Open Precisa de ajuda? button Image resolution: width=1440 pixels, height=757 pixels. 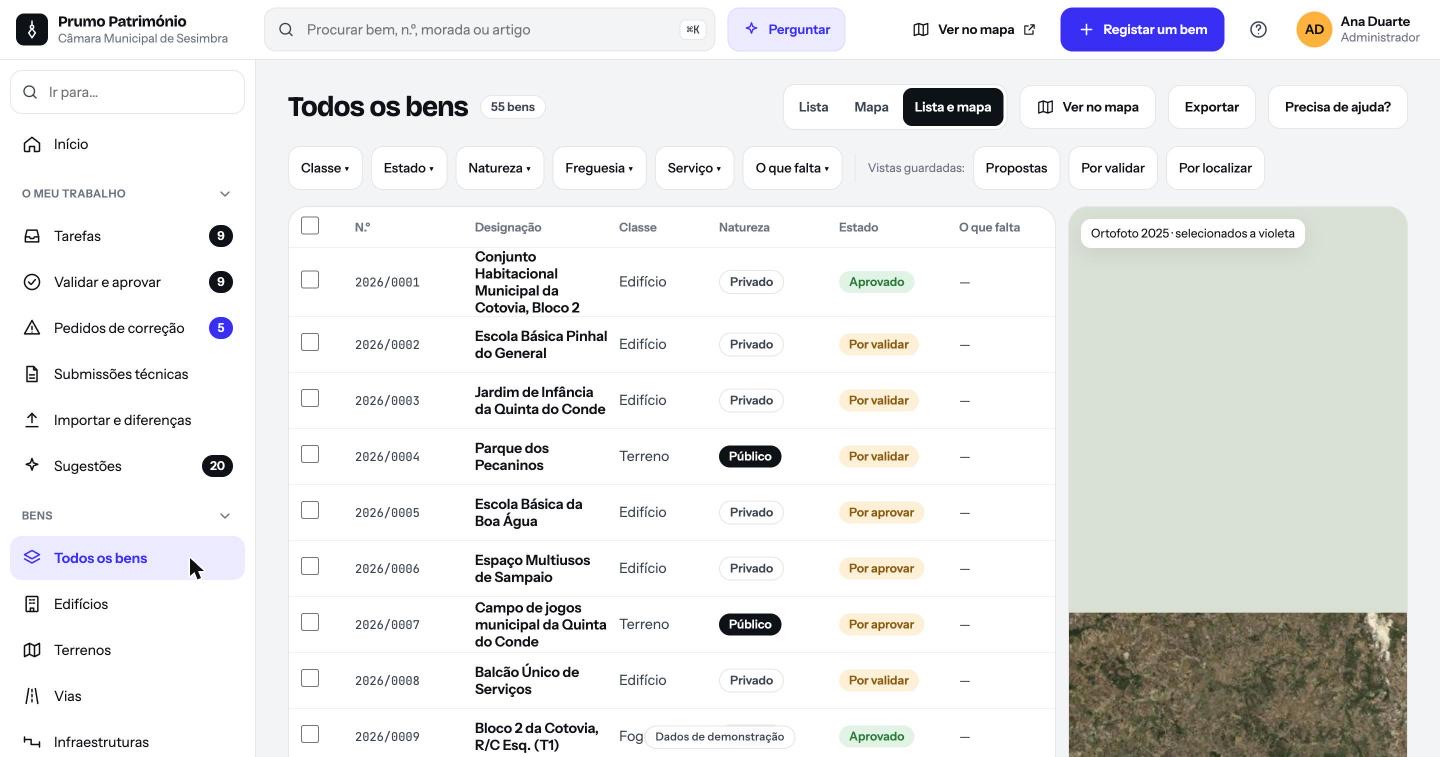click(x=1338, y=107)
